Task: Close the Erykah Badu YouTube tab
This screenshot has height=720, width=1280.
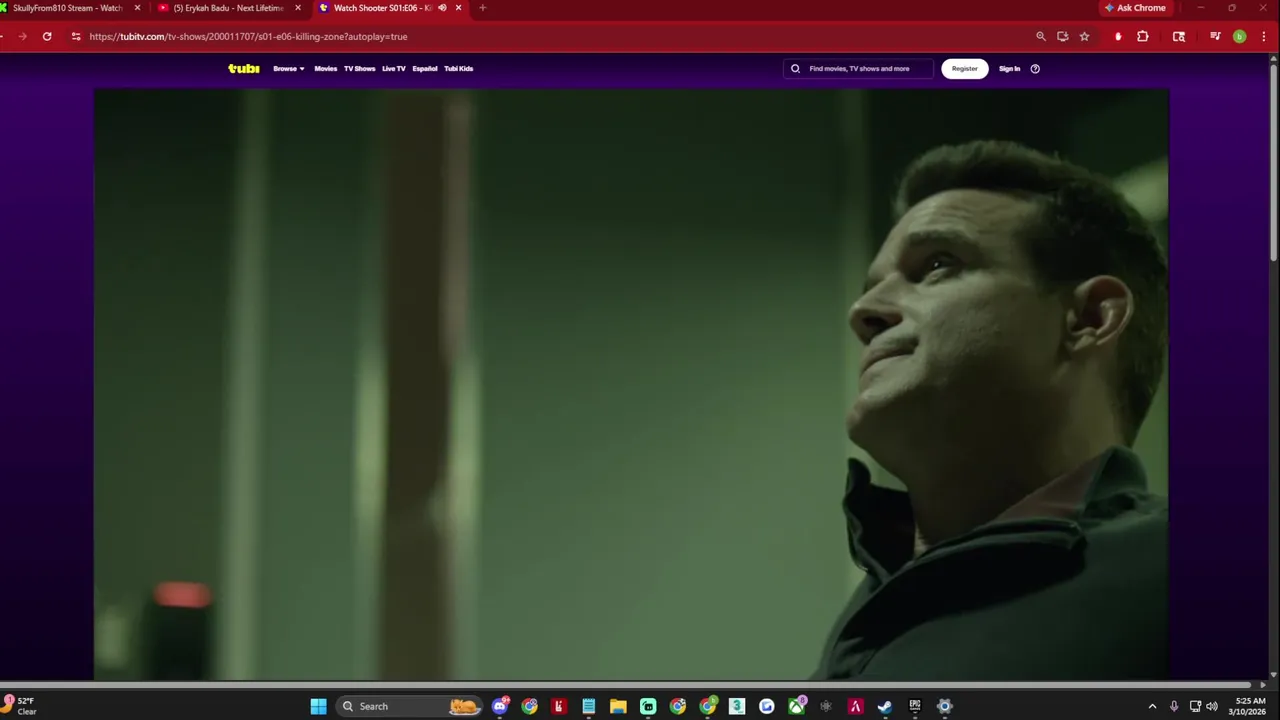Action: [297, 8]
